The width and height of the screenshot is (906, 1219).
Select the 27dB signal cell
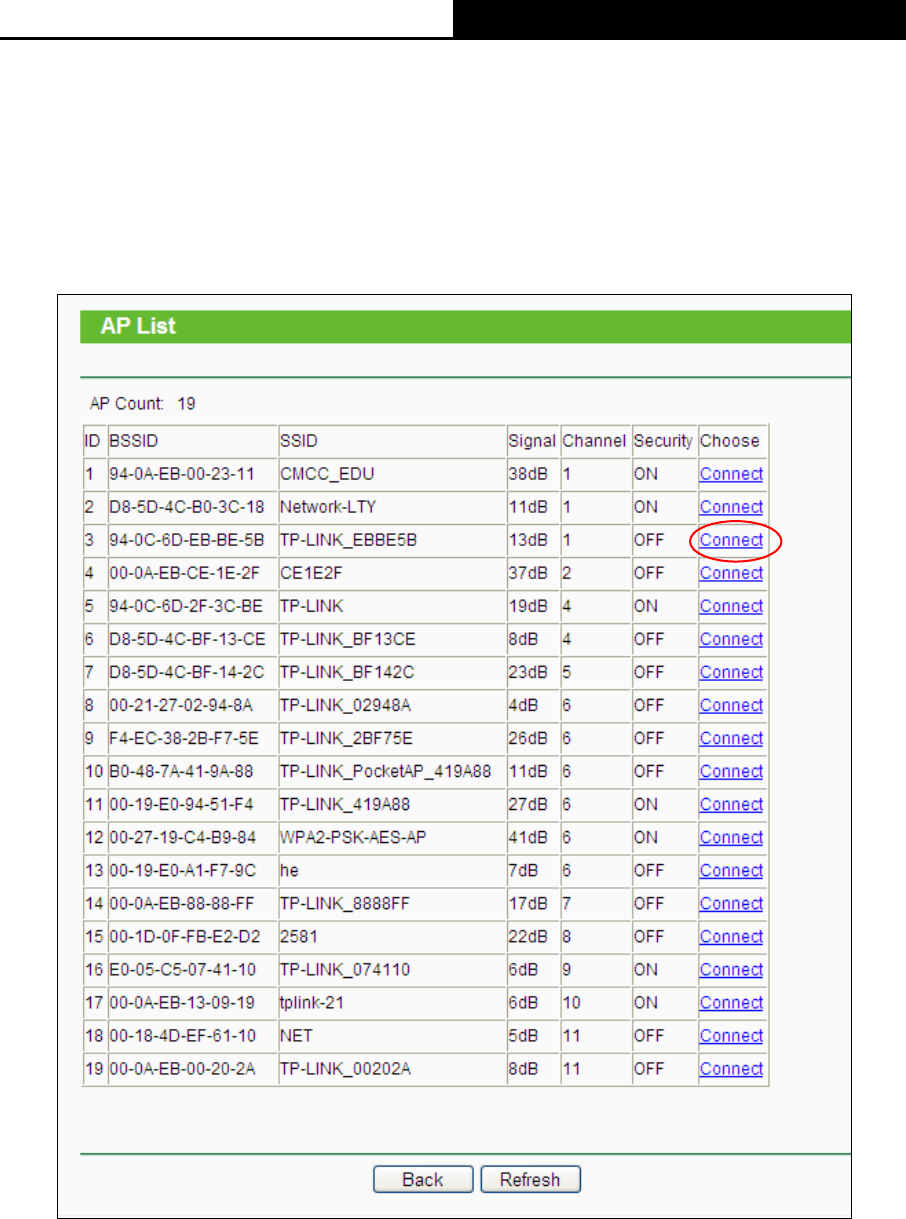528,804
